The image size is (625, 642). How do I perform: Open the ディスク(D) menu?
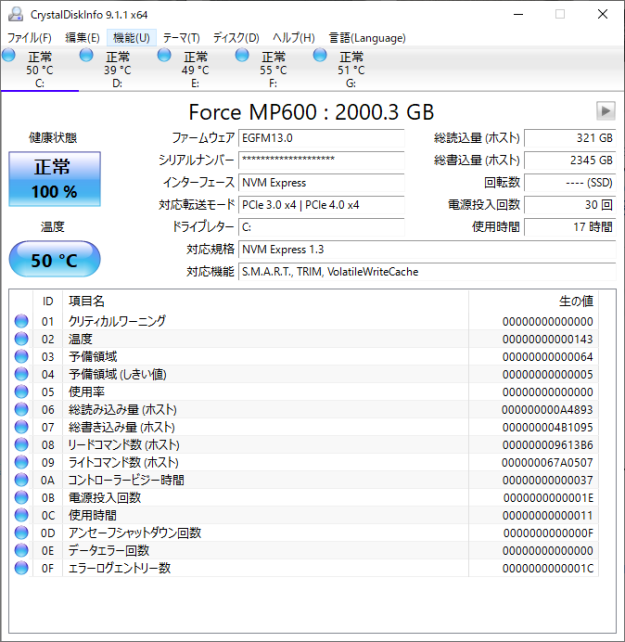[x=236, y=38]
